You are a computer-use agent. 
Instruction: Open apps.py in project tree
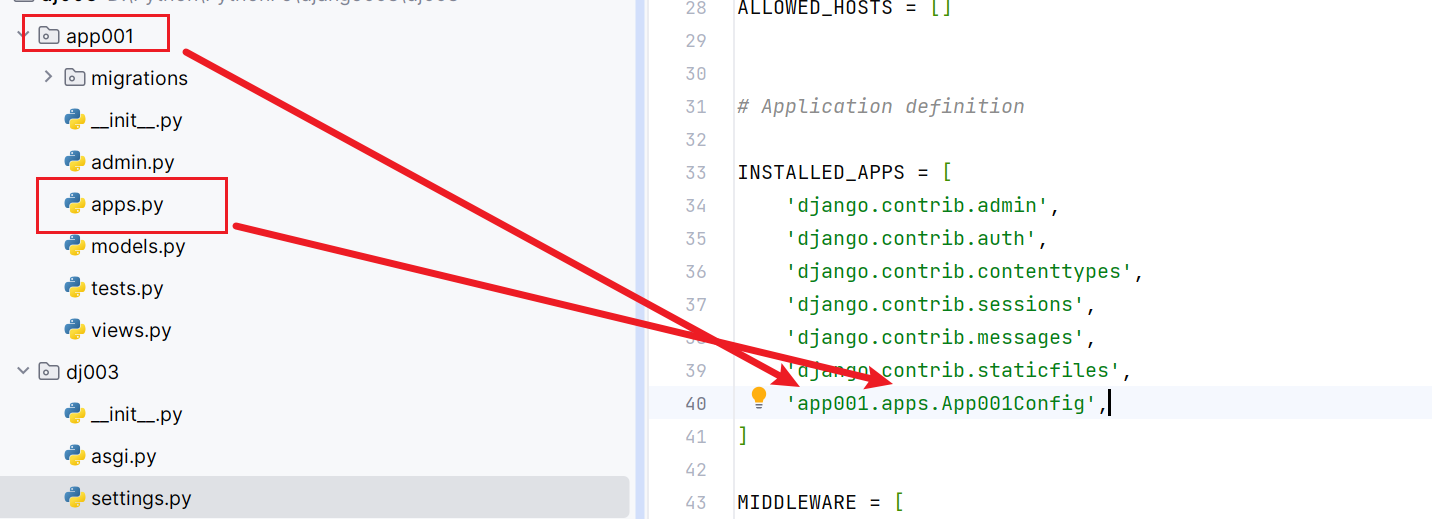(x=127, y=205)
